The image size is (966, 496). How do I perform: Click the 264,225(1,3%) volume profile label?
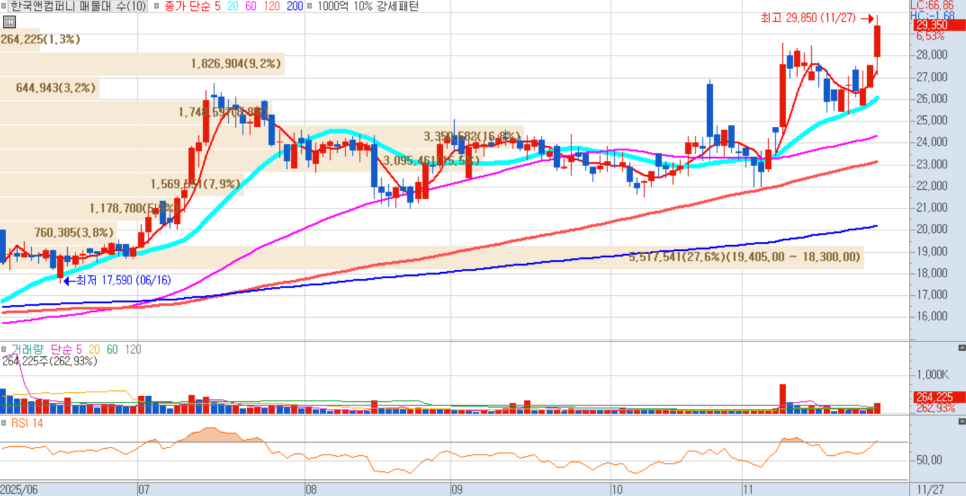[x=40, y=39]
